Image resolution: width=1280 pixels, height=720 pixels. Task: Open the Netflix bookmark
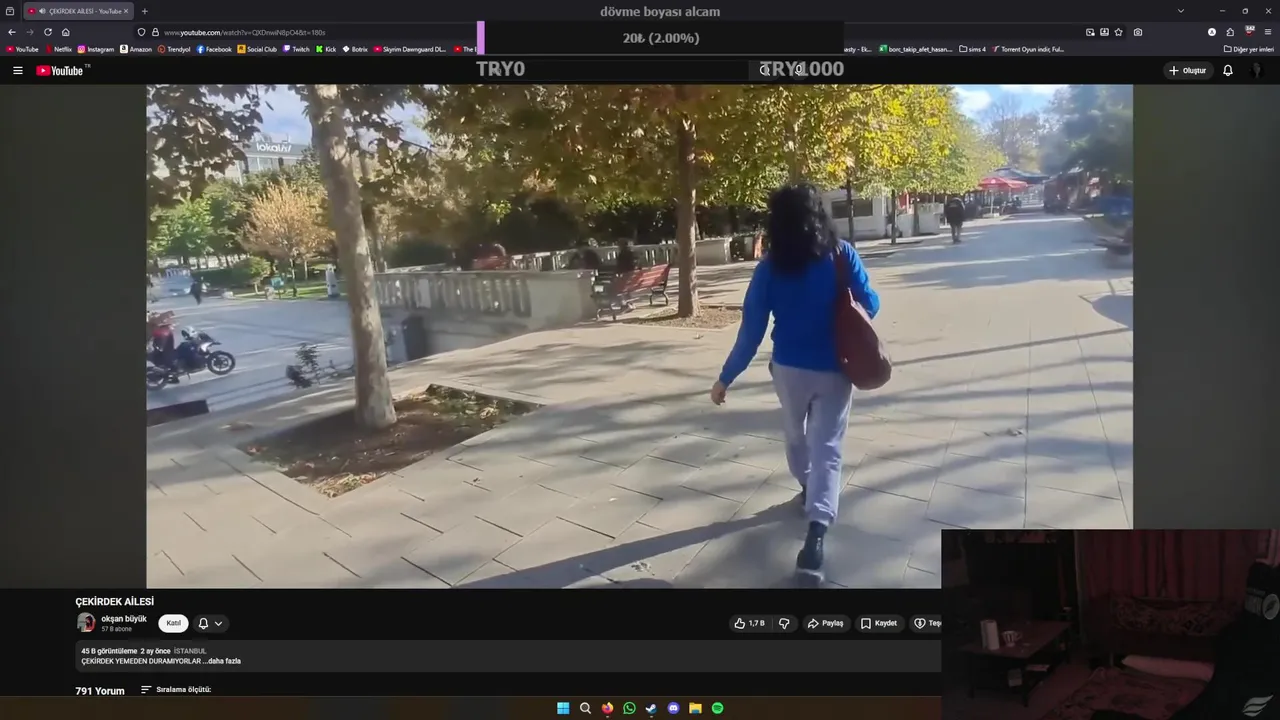coord(58,49)
